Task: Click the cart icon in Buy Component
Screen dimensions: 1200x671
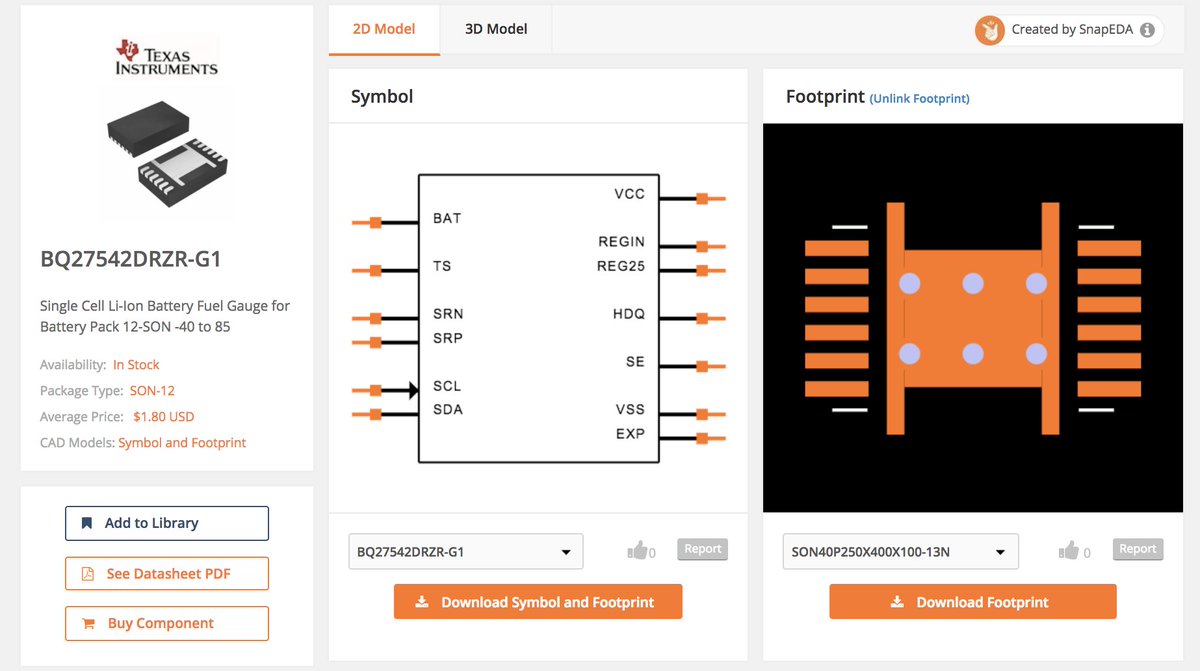Action: pyautogui.click(x=87, y=623)
